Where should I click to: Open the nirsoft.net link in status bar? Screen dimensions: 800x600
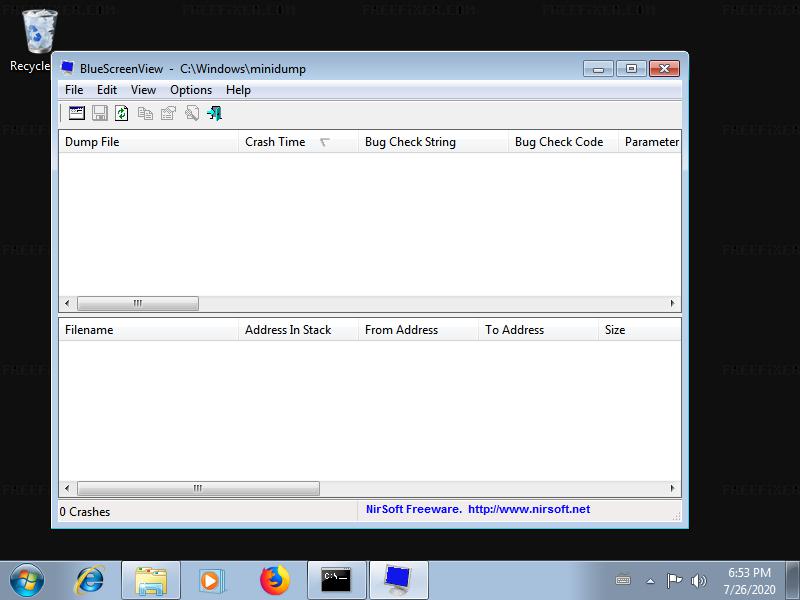pos(529,509)
